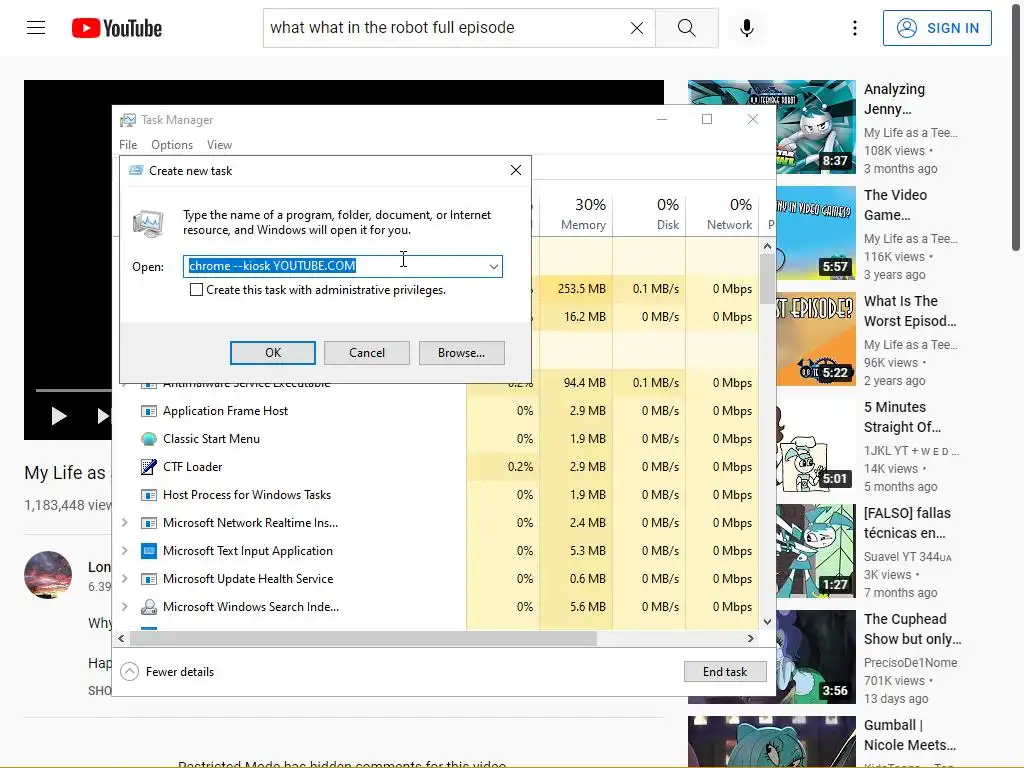Click the SIGN IN button
Viewport: 1024px width, 768px height.
(x=937, y=28)
